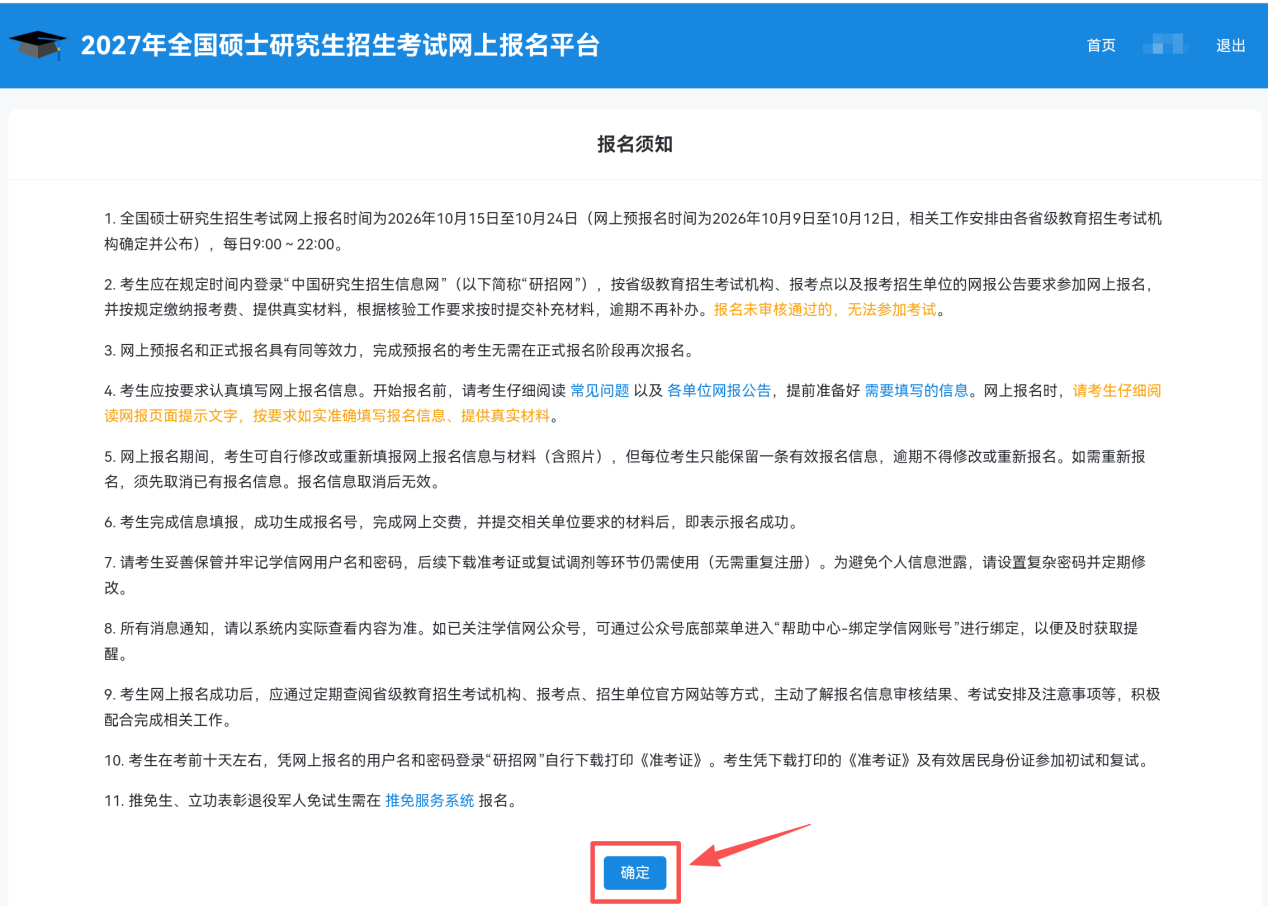Click the 报名须知 heading

pos(635,144)
